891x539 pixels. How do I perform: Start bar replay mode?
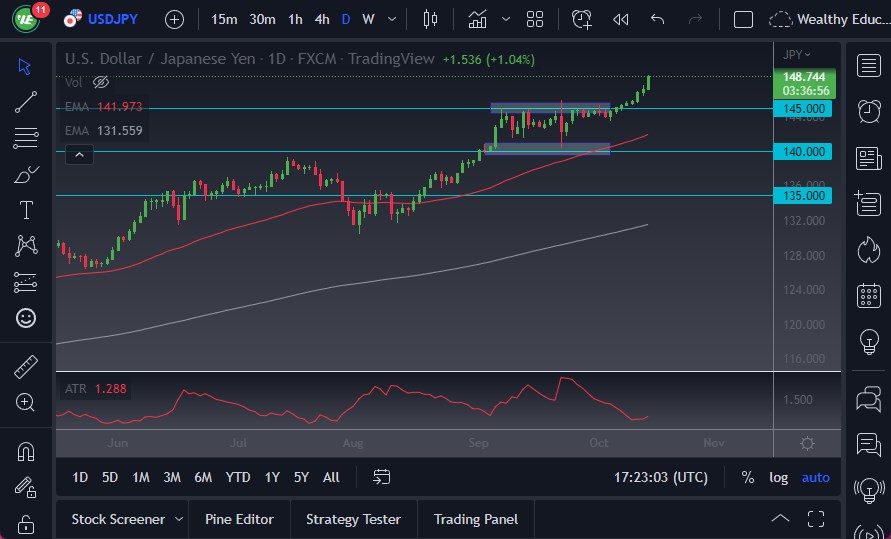click(621, 20)
